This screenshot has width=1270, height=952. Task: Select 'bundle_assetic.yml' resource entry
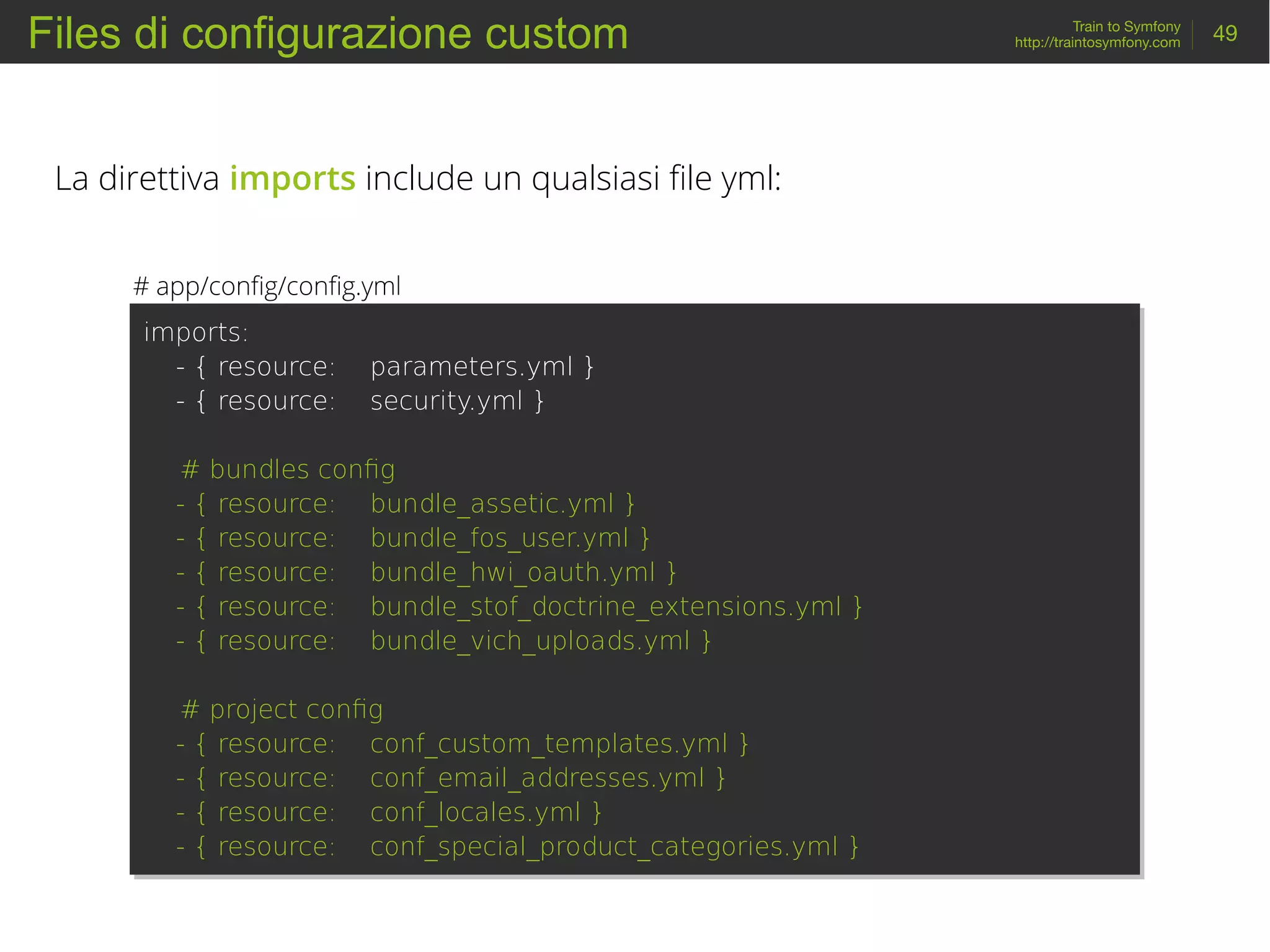point(406,504)
